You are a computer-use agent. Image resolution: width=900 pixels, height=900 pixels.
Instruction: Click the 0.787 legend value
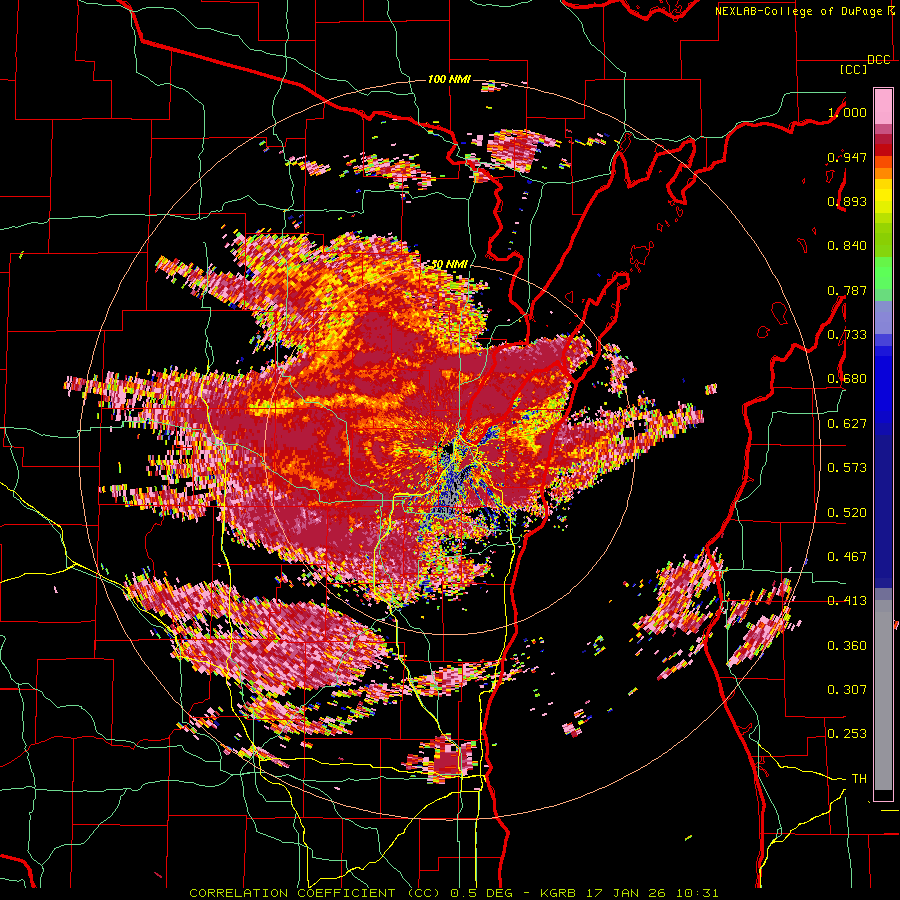point(847,290)
